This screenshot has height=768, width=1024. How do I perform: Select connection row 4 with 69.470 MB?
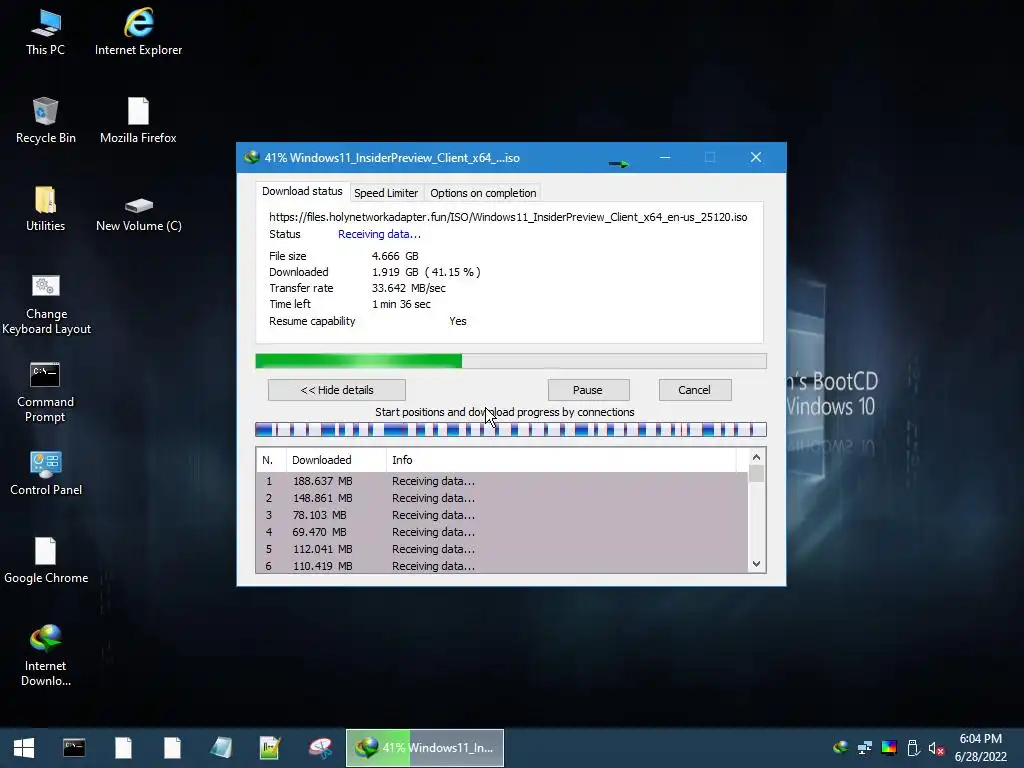[502, 532]
